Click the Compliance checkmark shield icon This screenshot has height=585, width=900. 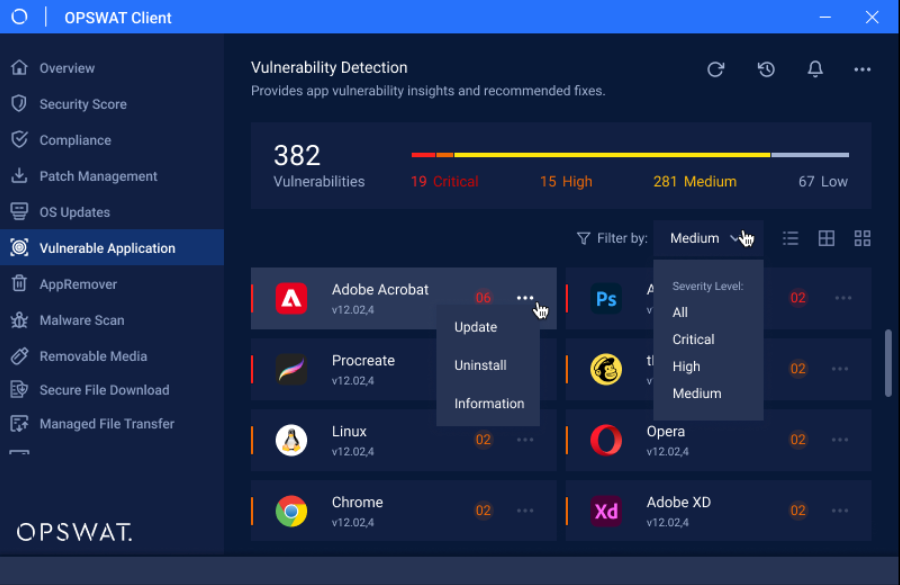coord(19,140)
